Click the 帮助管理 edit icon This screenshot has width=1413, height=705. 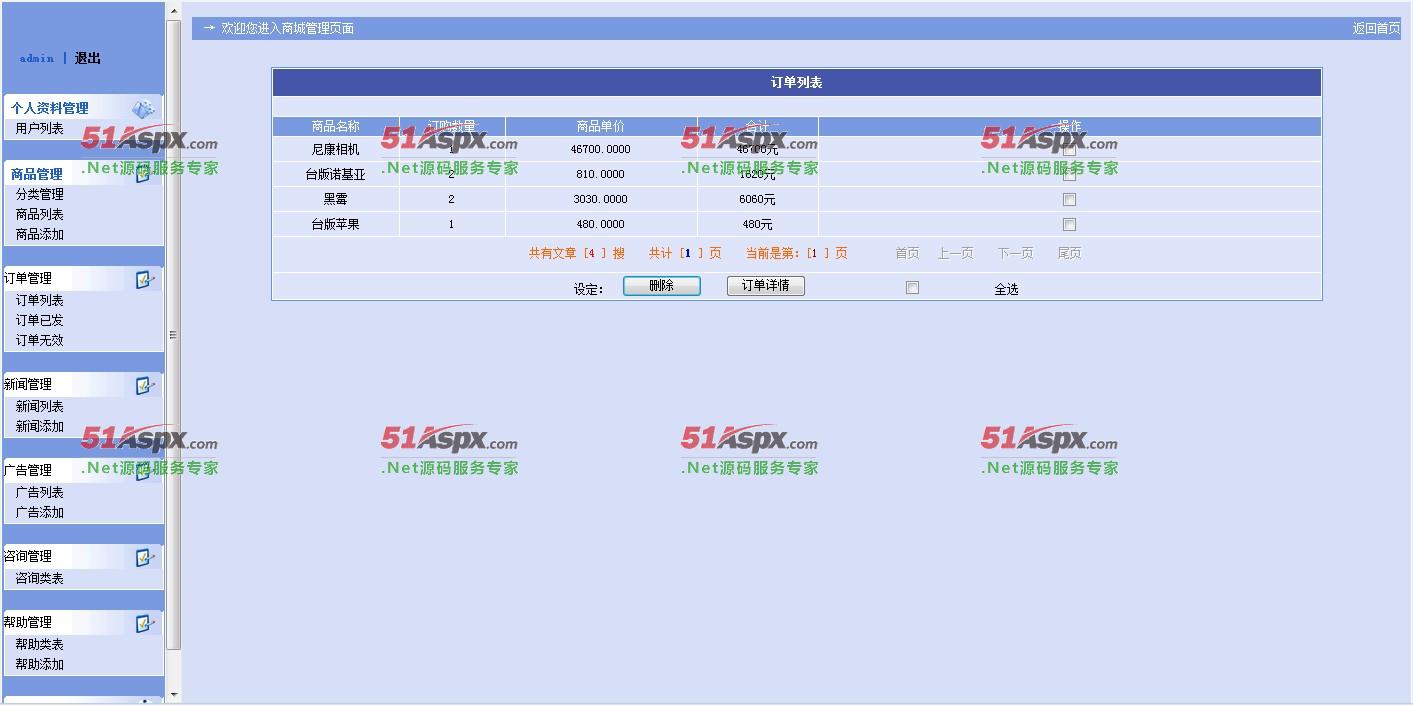[145, 623]
